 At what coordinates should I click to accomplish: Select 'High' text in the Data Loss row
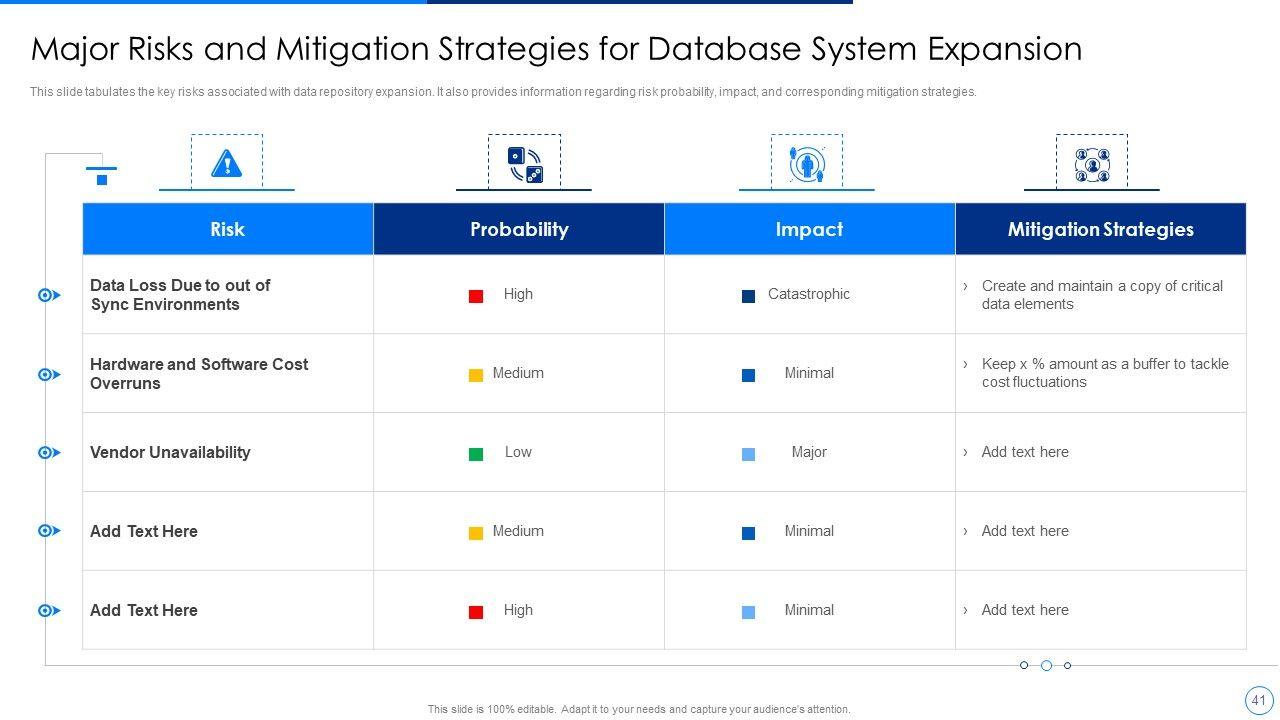(x=518, y=294)
